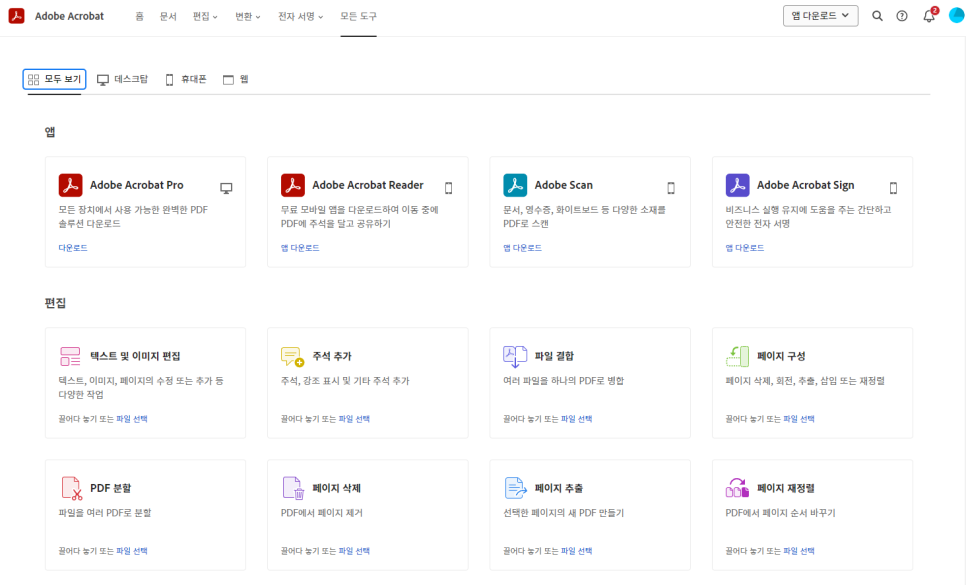
Task: Click the 페이지 삭제 trash page icon
Action: [293, 488]
